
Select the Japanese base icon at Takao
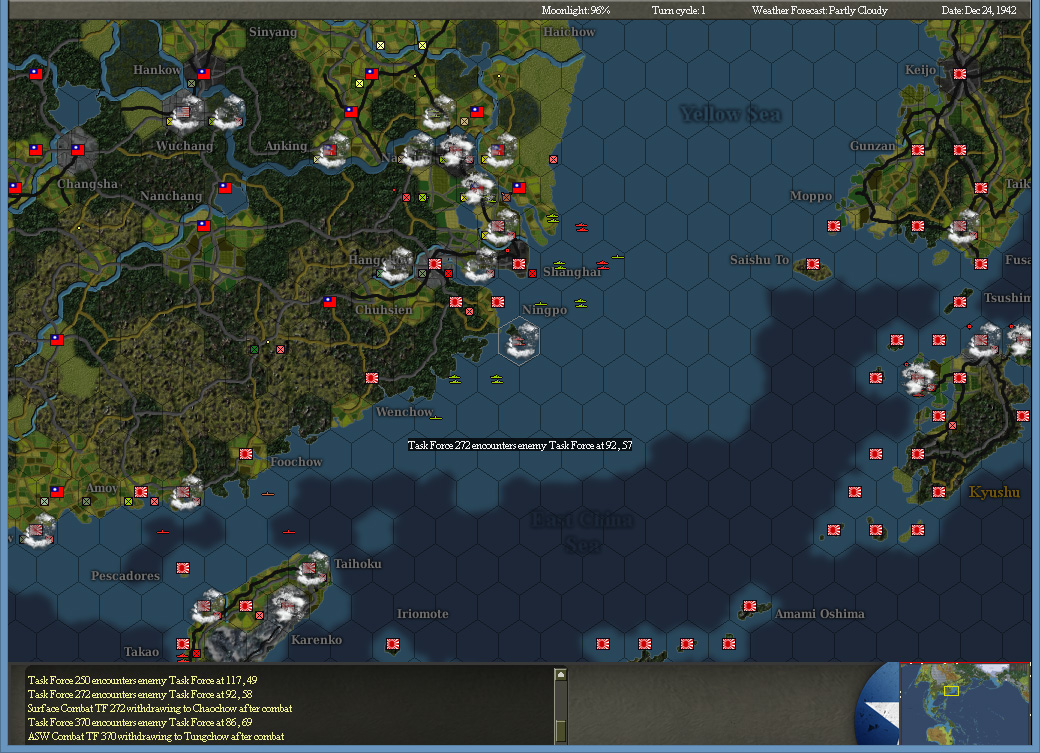click(183, 644)
